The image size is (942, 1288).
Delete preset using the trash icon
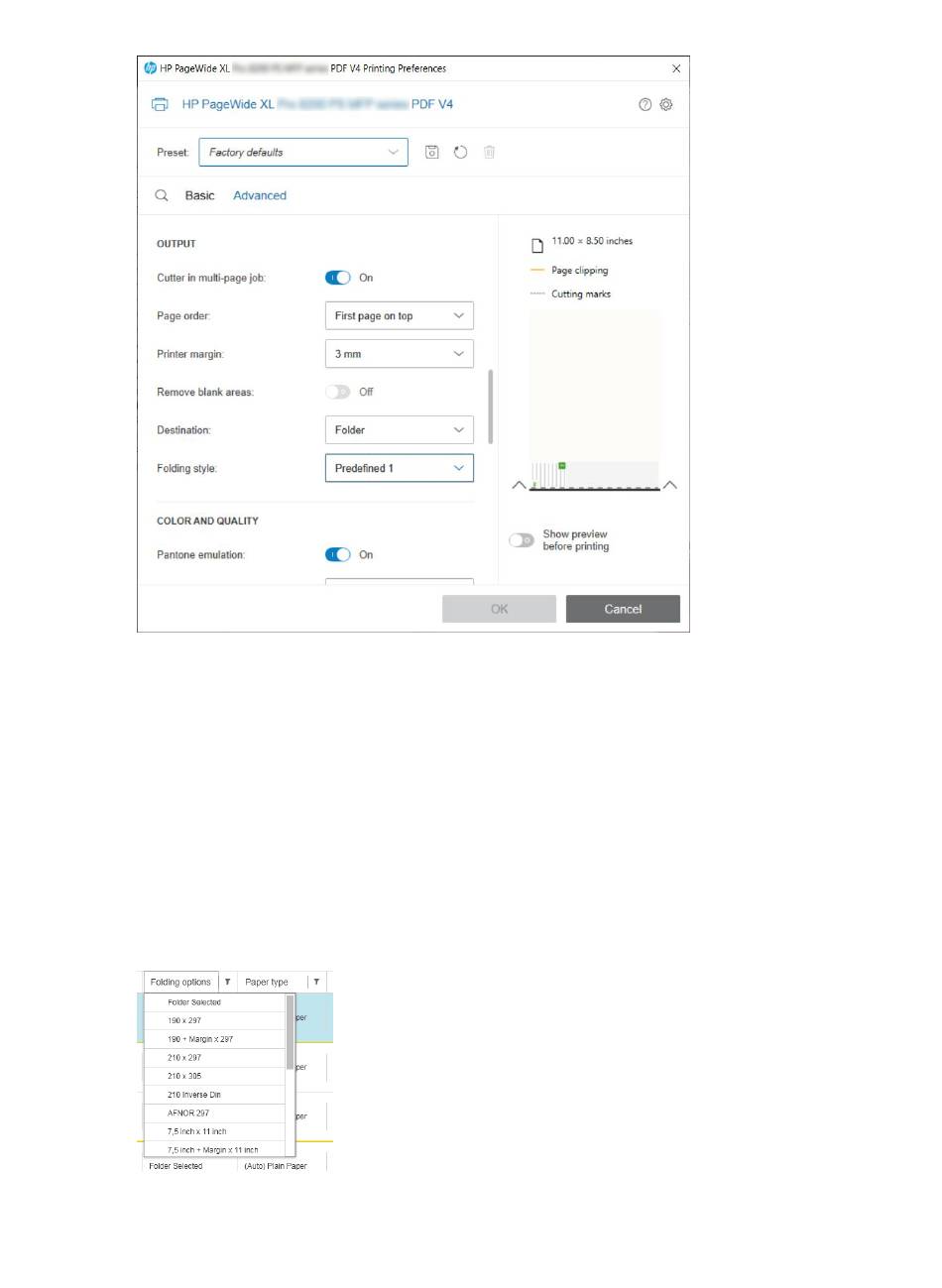coord(489,152)
